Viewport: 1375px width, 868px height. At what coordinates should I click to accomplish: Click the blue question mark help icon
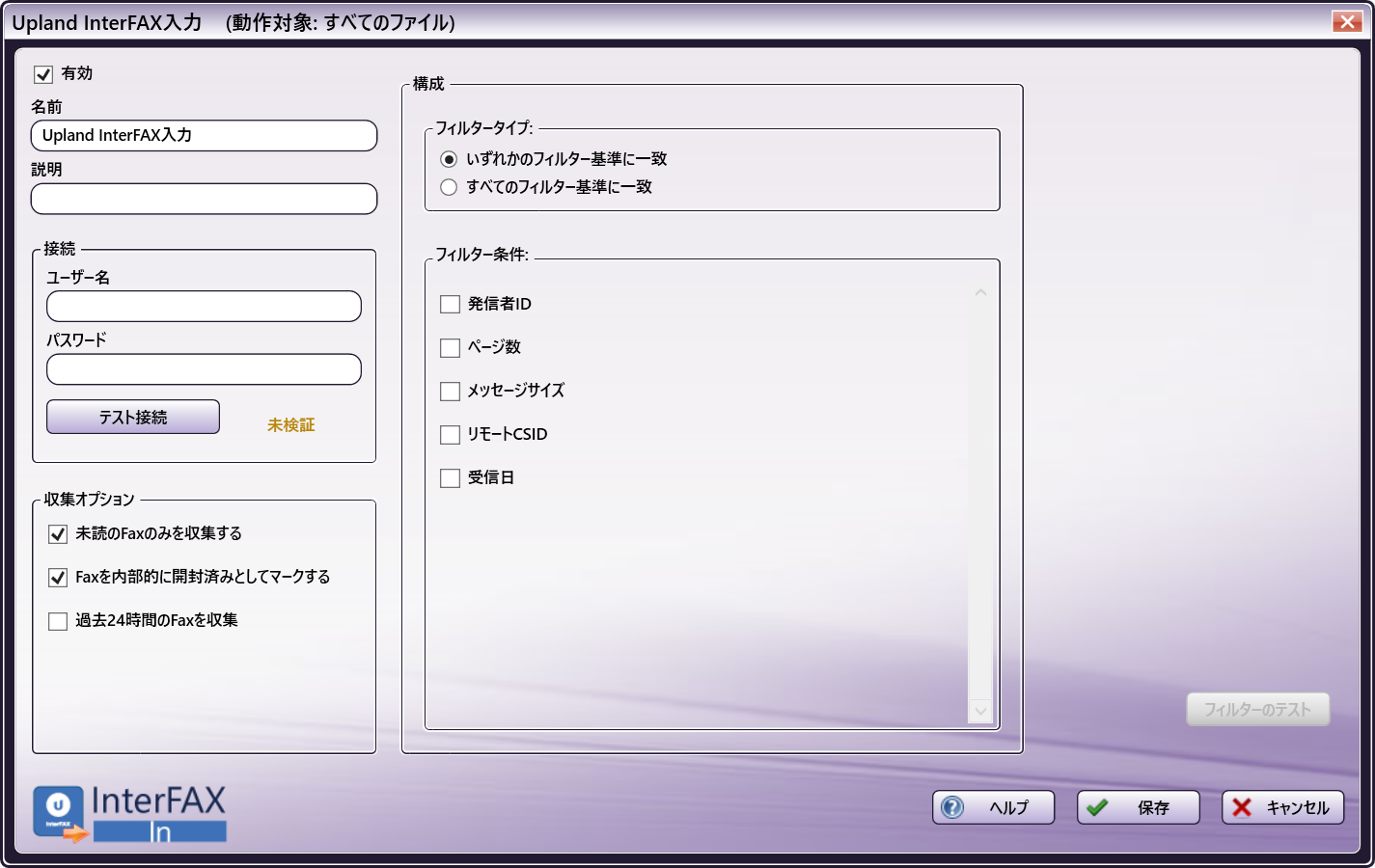952,807
